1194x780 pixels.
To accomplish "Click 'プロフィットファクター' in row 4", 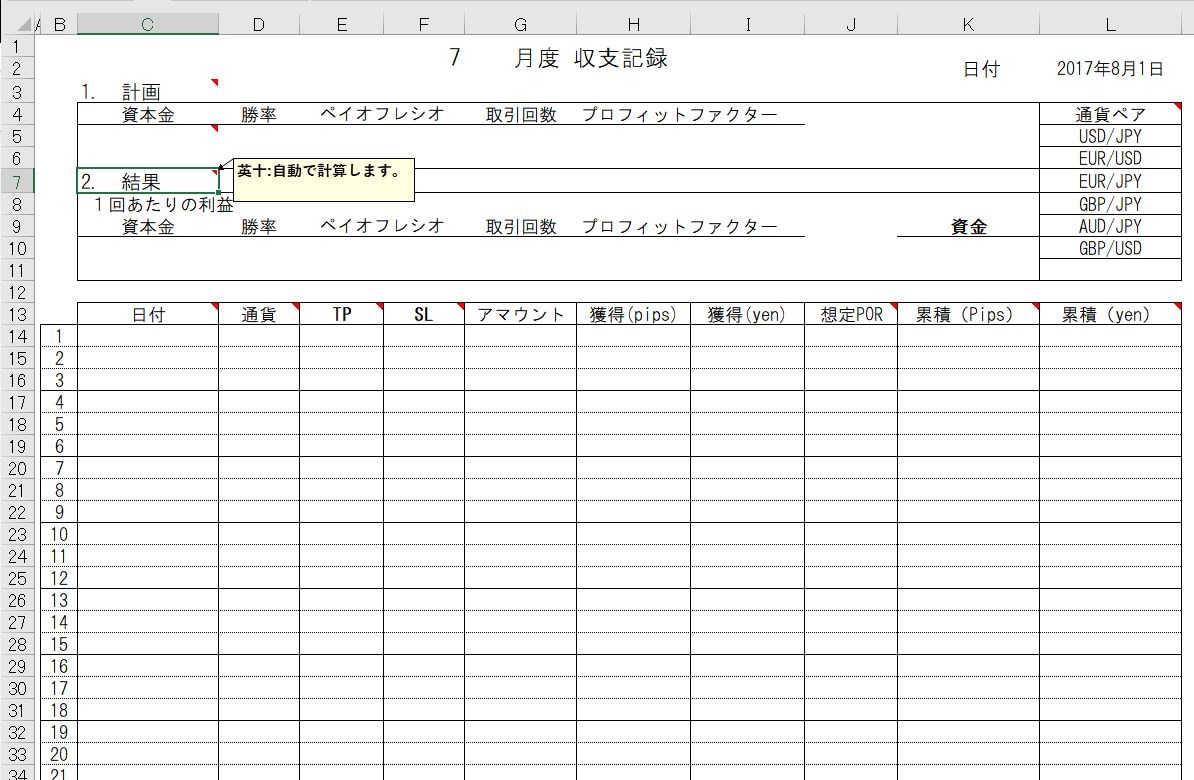I will tap(680, 114).
